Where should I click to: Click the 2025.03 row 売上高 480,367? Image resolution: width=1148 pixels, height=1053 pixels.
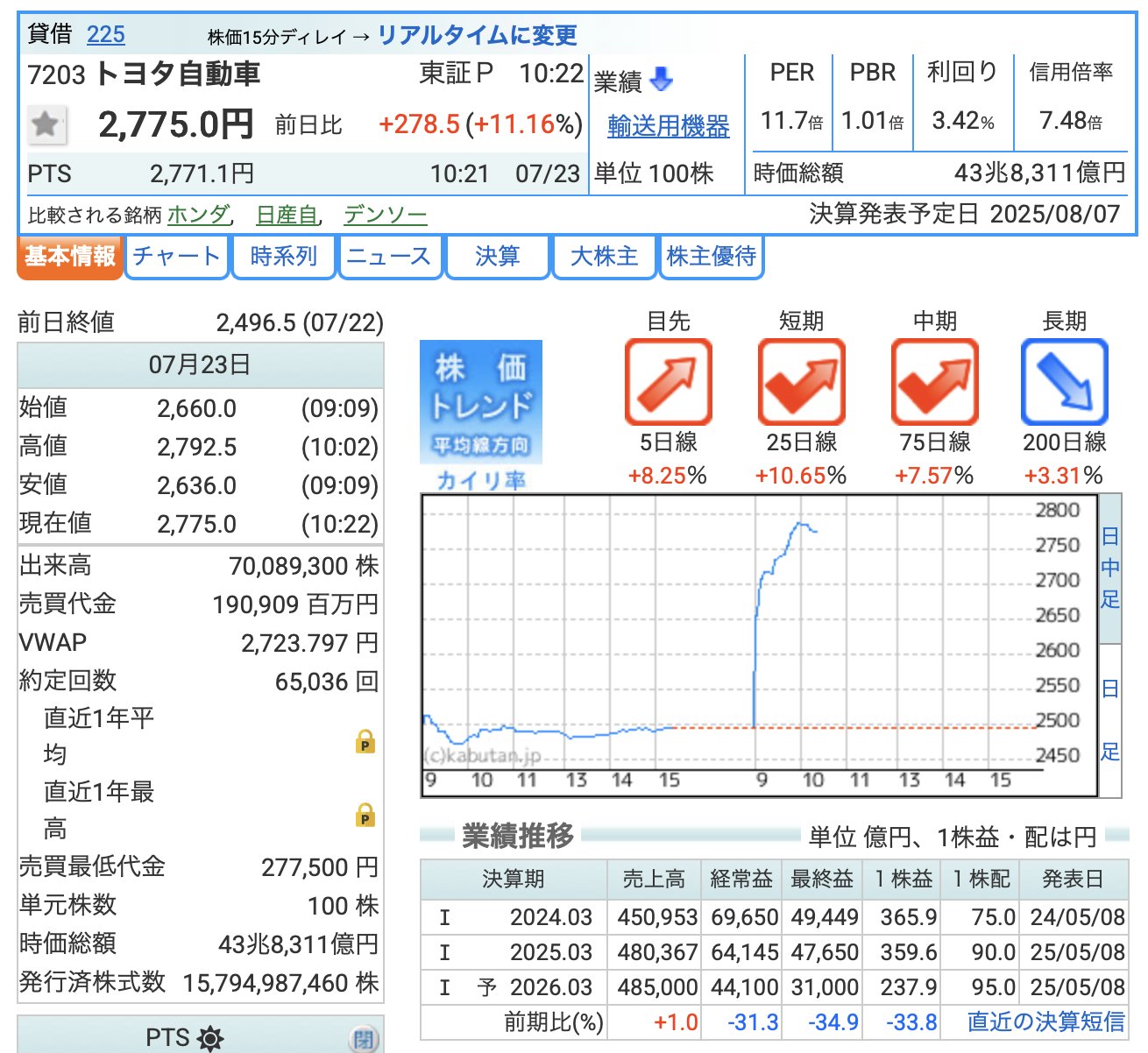coord(657,952)
